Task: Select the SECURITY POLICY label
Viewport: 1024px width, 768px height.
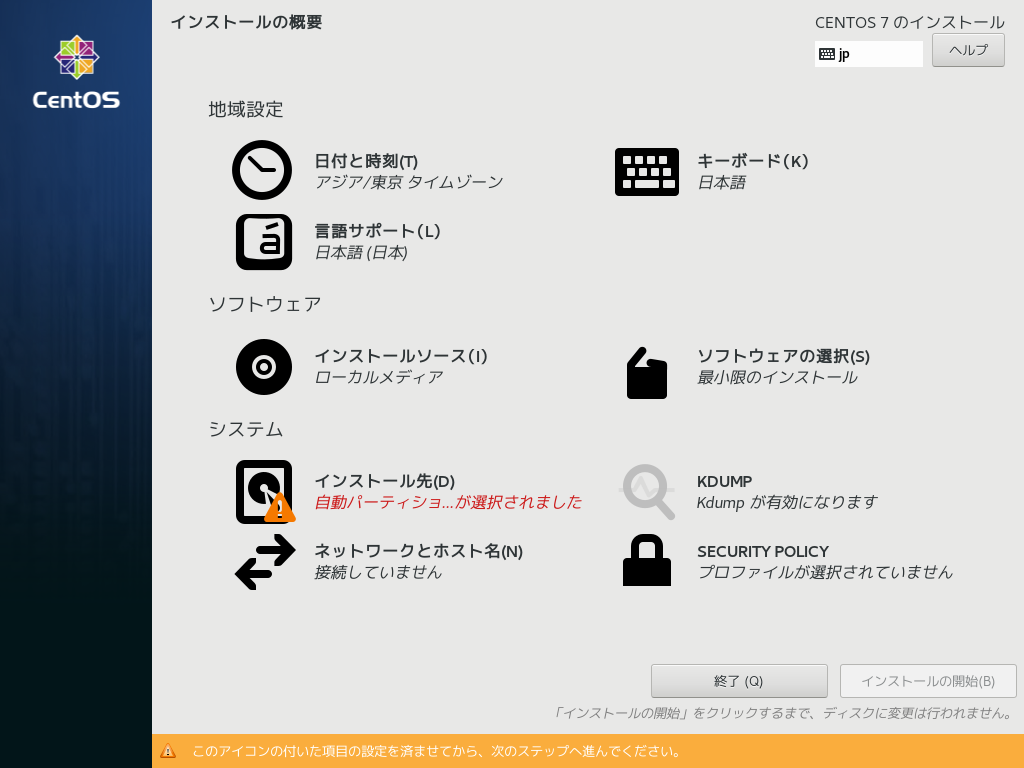Action: (x=763, y=551)
